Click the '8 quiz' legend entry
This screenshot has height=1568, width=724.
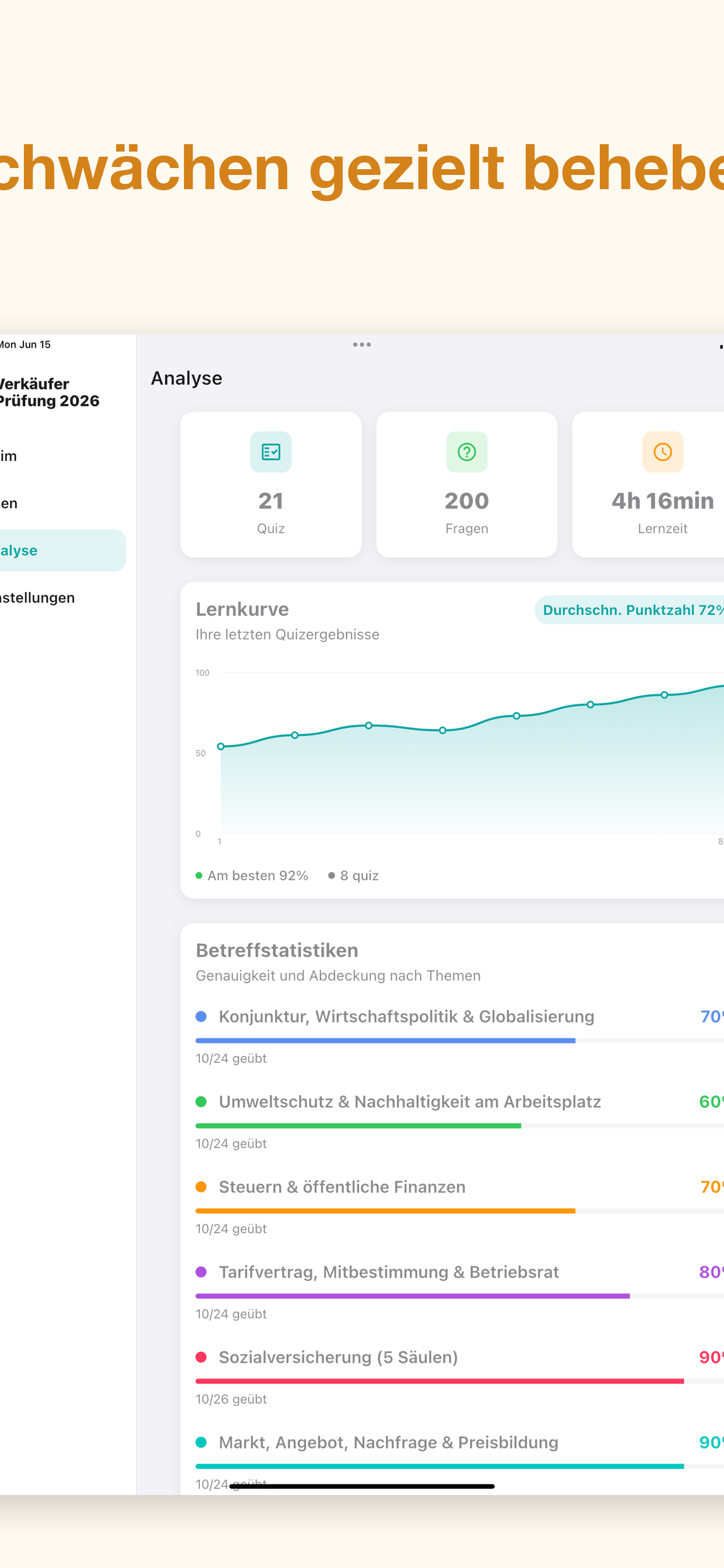353,876
